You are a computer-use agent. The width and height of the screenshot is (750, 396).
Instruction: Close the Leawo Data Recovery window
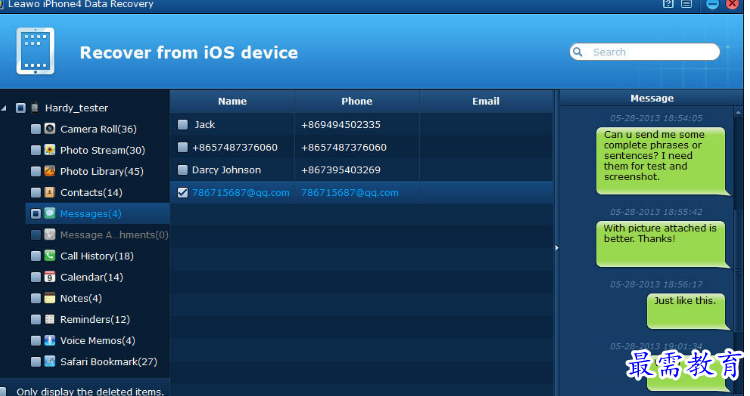click(x=732, y=4)
